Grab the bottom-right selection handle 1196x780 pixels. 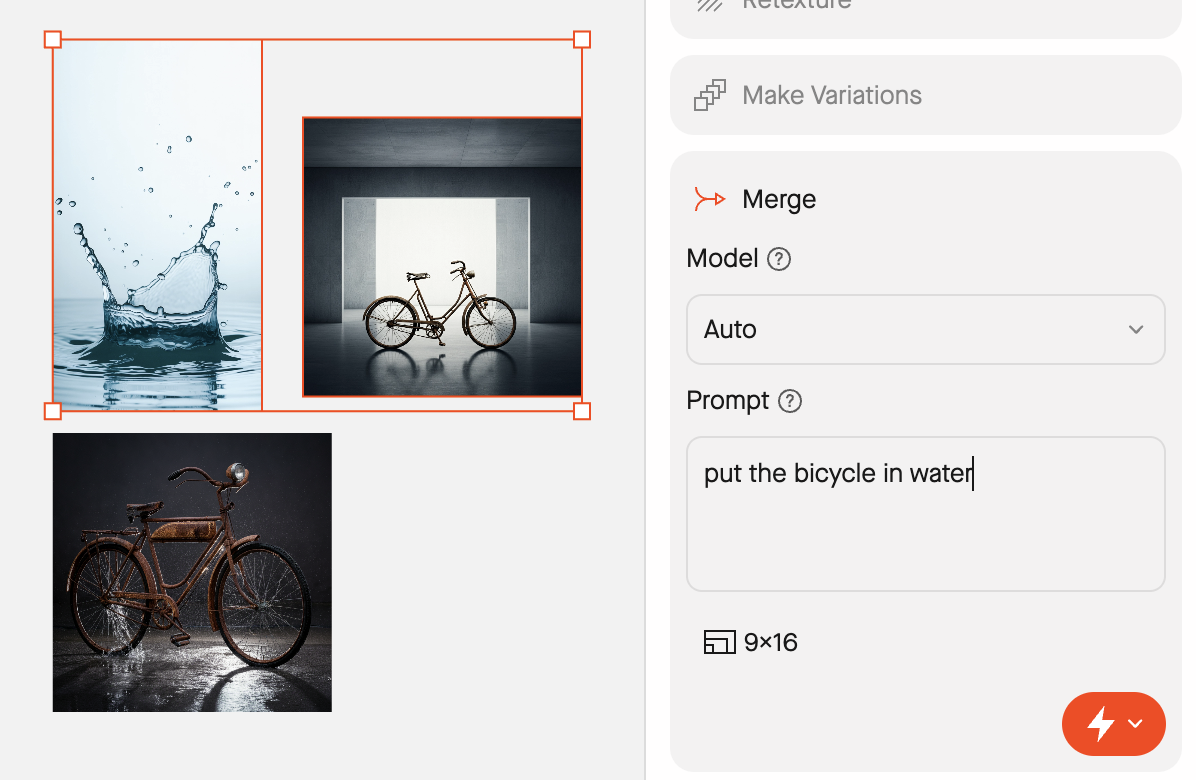click(x=582, y=411)
